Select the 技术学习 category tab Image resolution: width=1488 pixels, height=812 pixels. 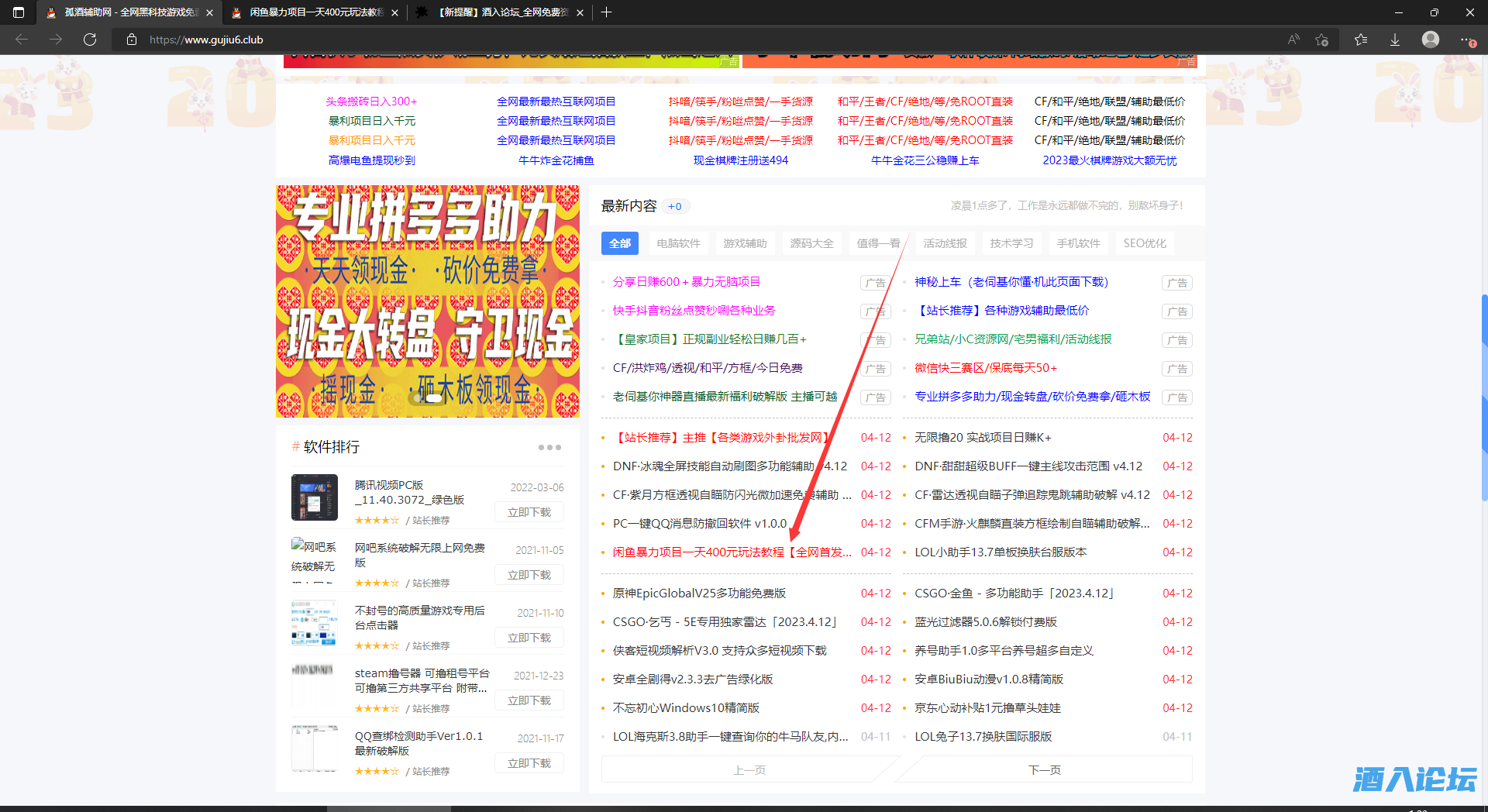1011,243
